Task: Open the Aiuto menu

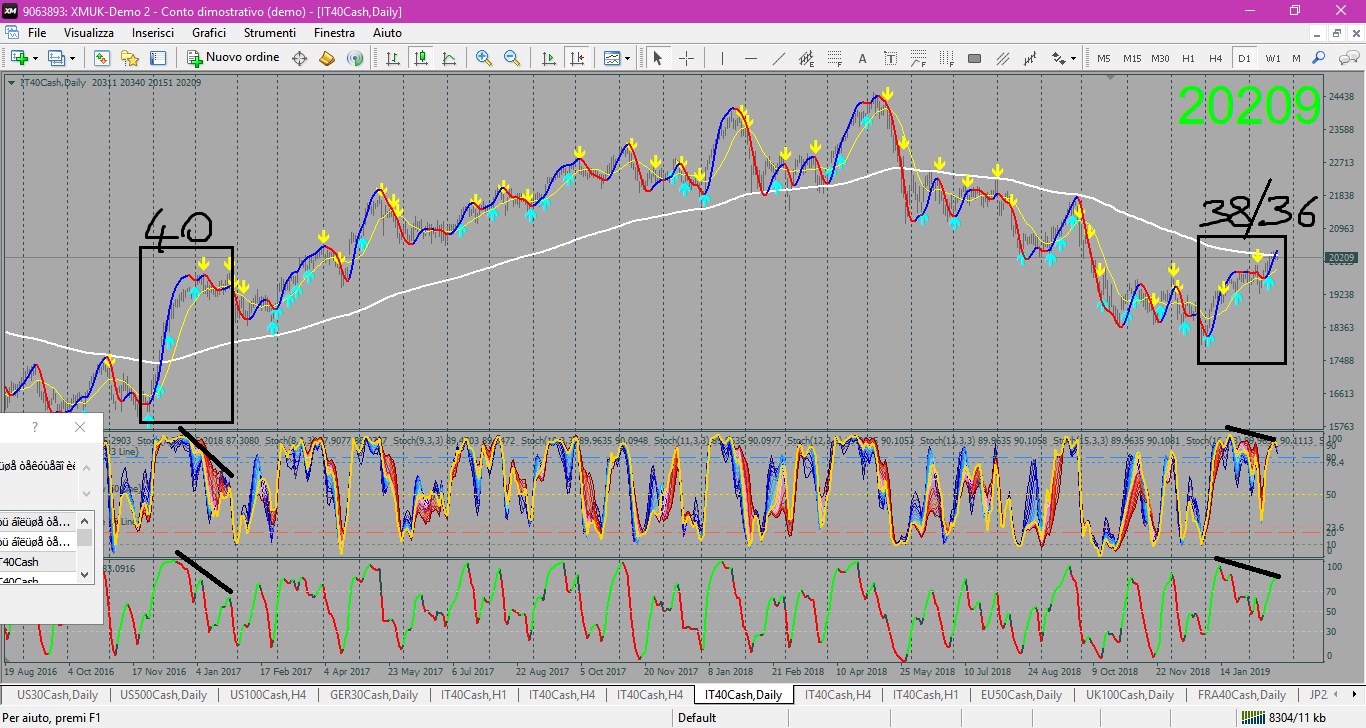Action: point(387,33)
